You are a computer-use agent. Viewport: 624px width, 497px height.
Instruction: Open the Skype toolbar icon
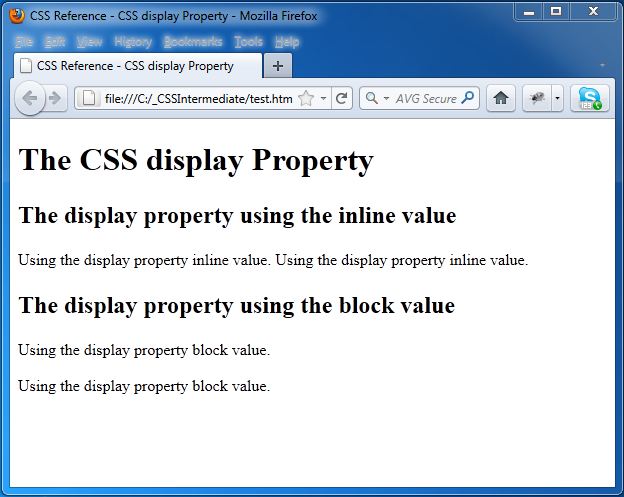[590, 98]
